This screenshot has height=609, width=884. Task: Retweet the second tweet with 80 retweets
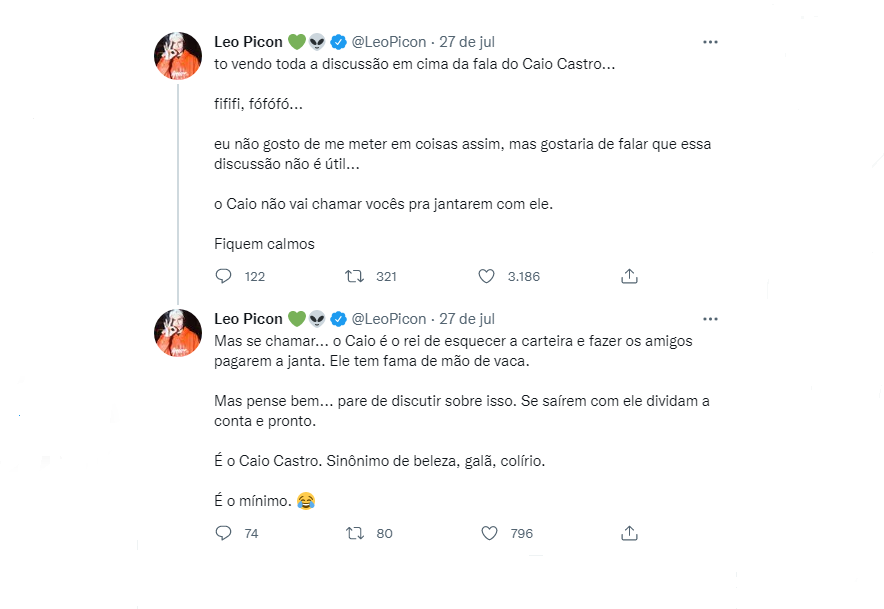[x=354, y=533]
